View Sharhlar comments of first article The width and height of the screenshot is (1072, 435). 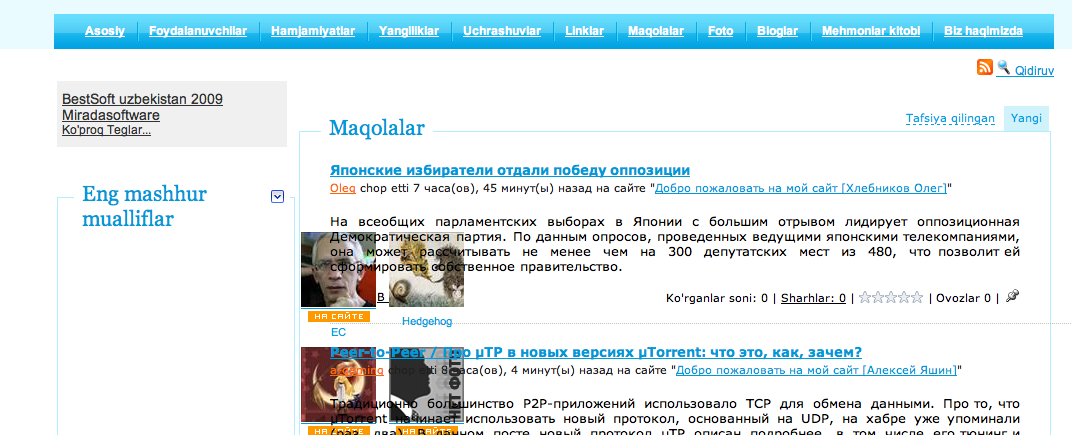[x=813, y=298]
